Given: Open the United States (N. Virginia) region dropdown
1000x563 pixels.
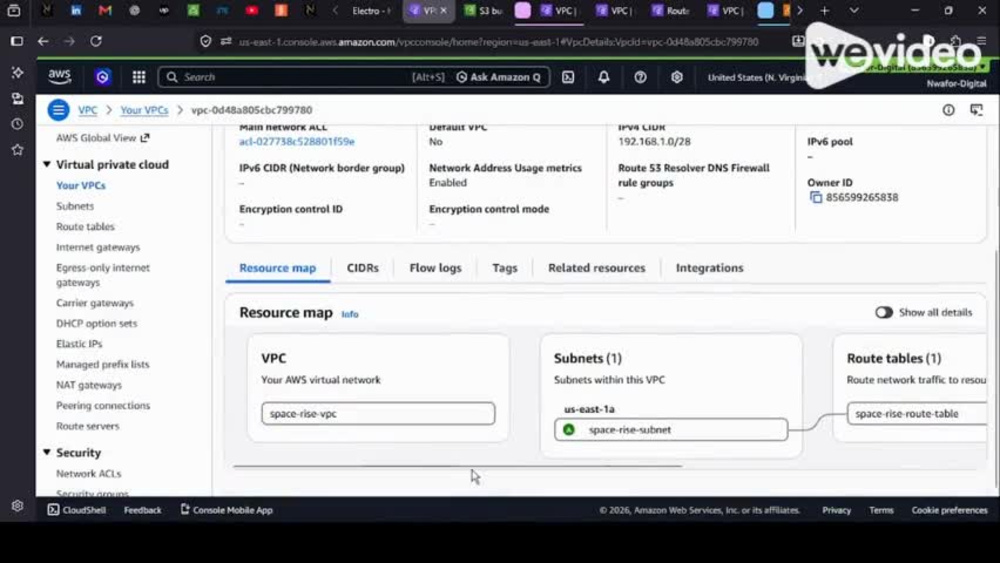Looking at the screenshot, I should pyautogui.click(x=756, y=77).
